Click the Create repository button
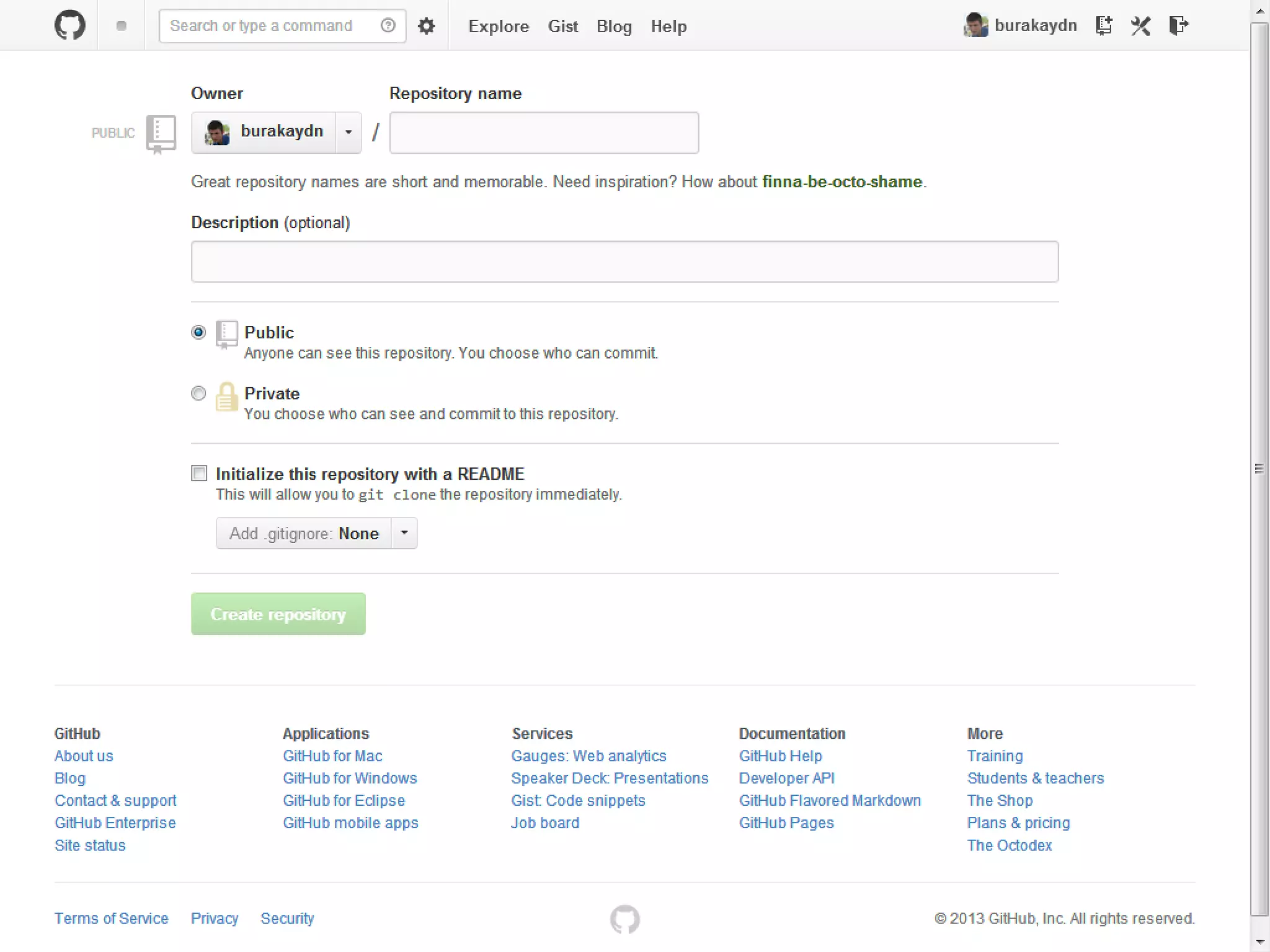Image resolution: width=1270 pixels, height=952 pixels. click(x=278, y=614)
